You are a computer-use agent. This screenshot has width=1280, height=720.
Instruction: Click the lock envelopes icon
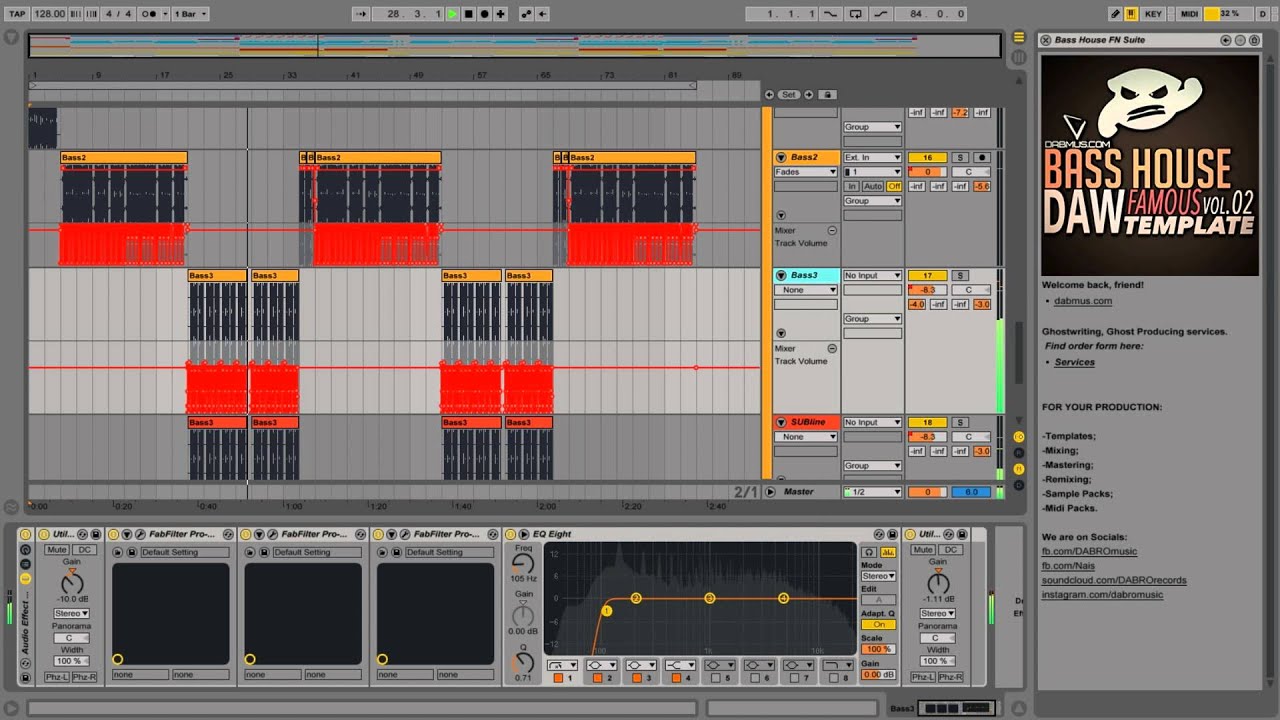pyautogui.click(x=827, y=94)
